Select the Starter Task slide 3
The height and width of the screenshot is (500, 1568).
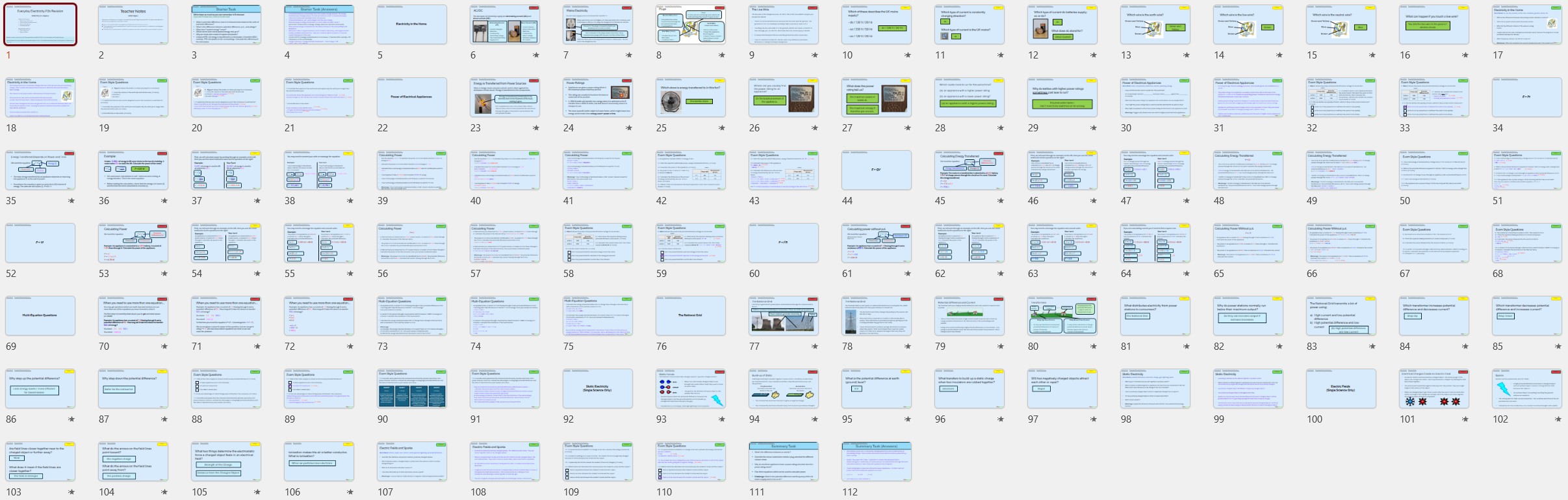226,25
